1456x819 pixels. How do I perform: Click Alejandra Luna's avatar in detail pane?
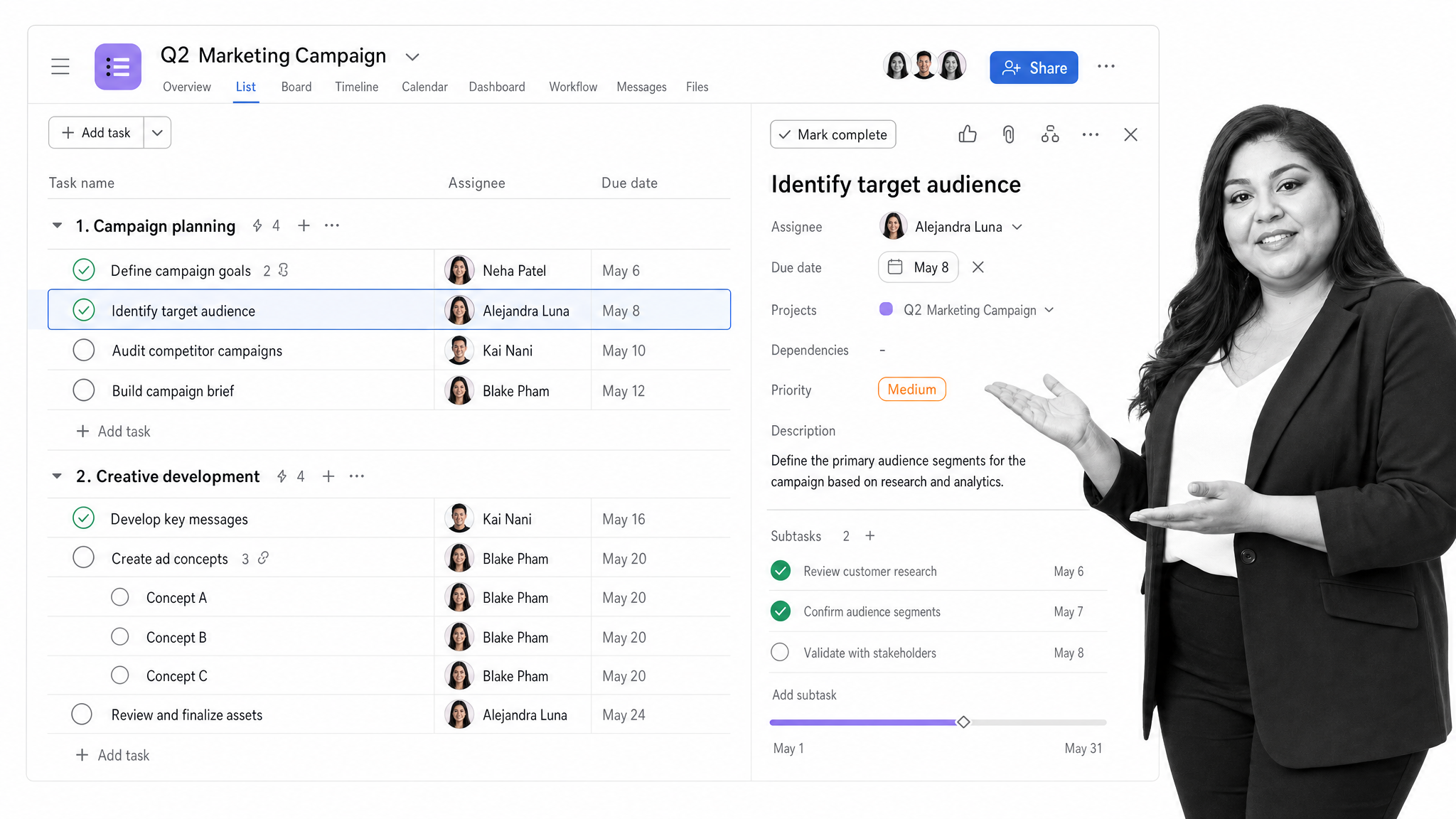point(893,226)
